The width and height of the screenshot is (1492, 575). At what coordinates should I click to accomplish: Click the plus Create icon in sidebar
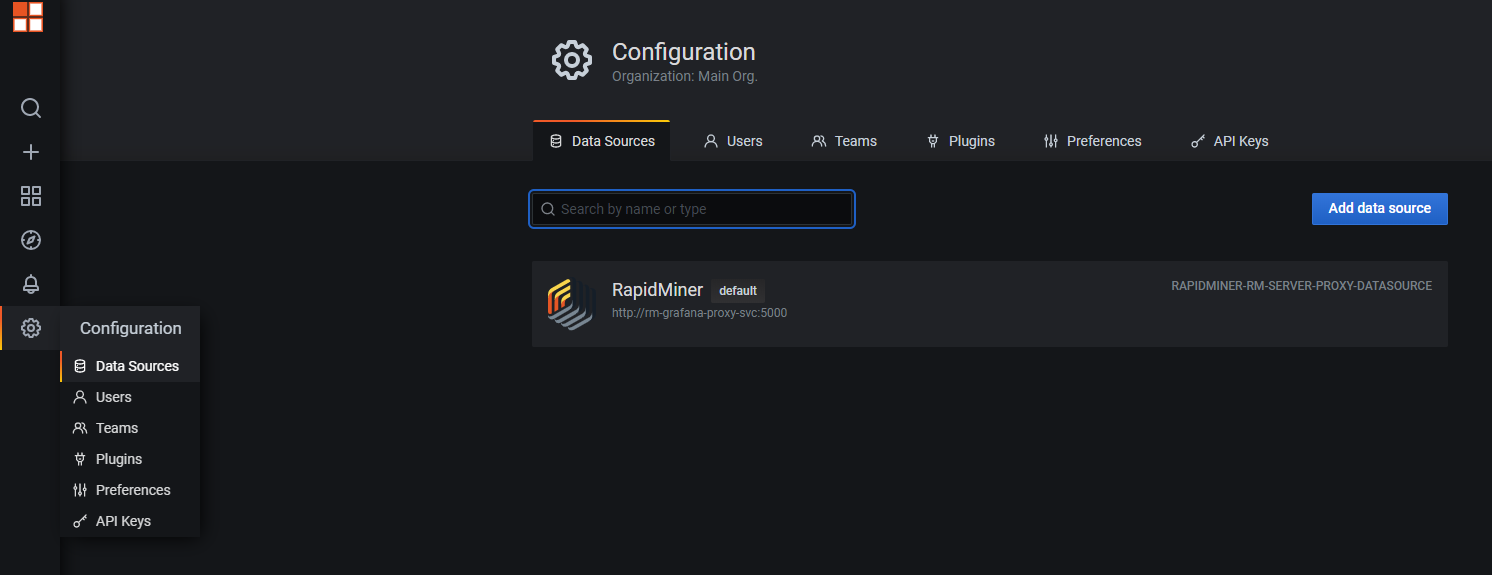(31, 152)
